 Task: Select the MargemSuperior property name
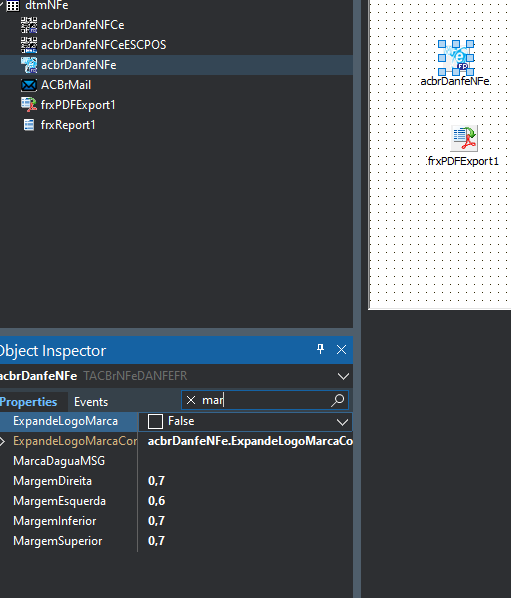click(58, 541)
